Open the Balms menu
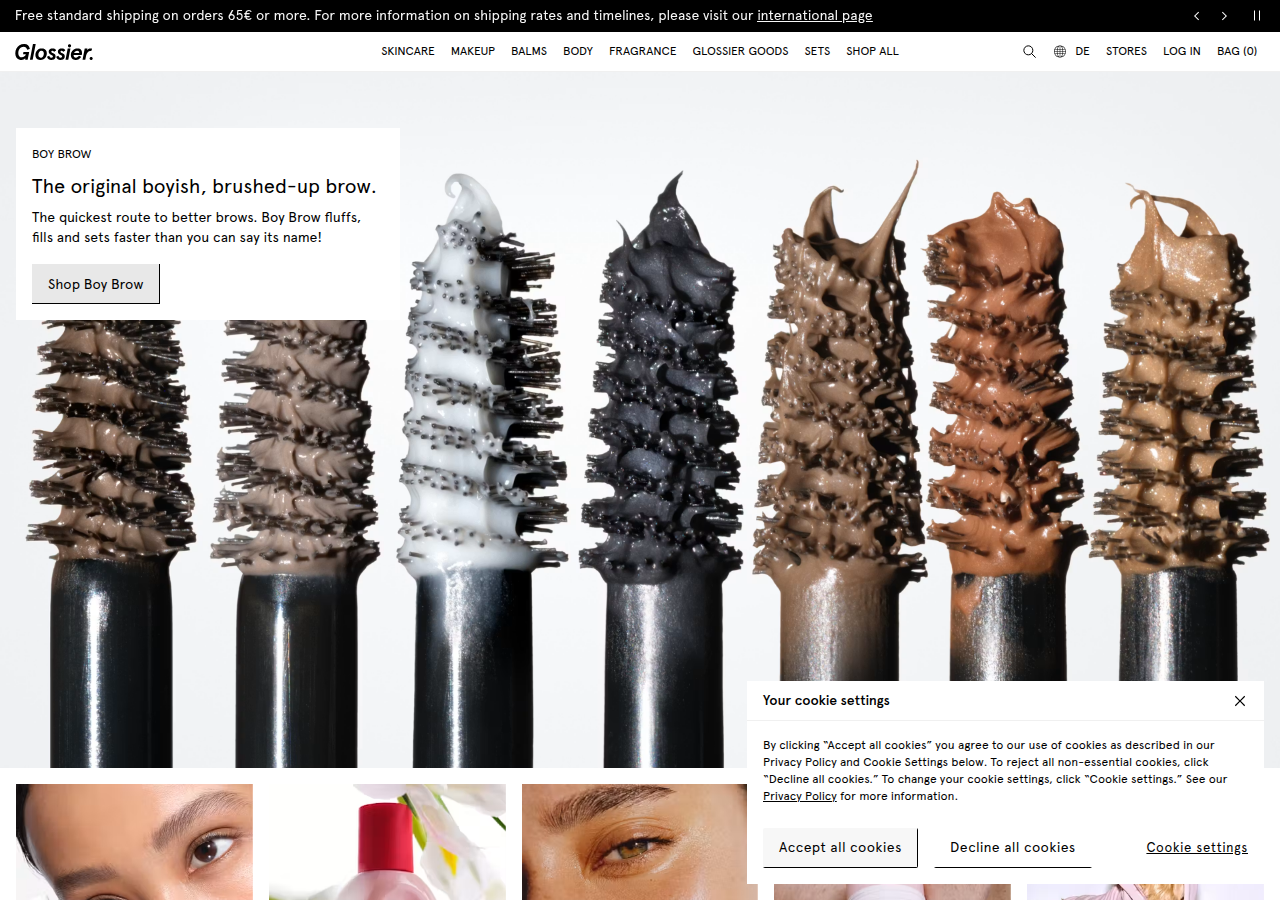This screenshot has height=900, width=1280. click(x=529, y=51)
